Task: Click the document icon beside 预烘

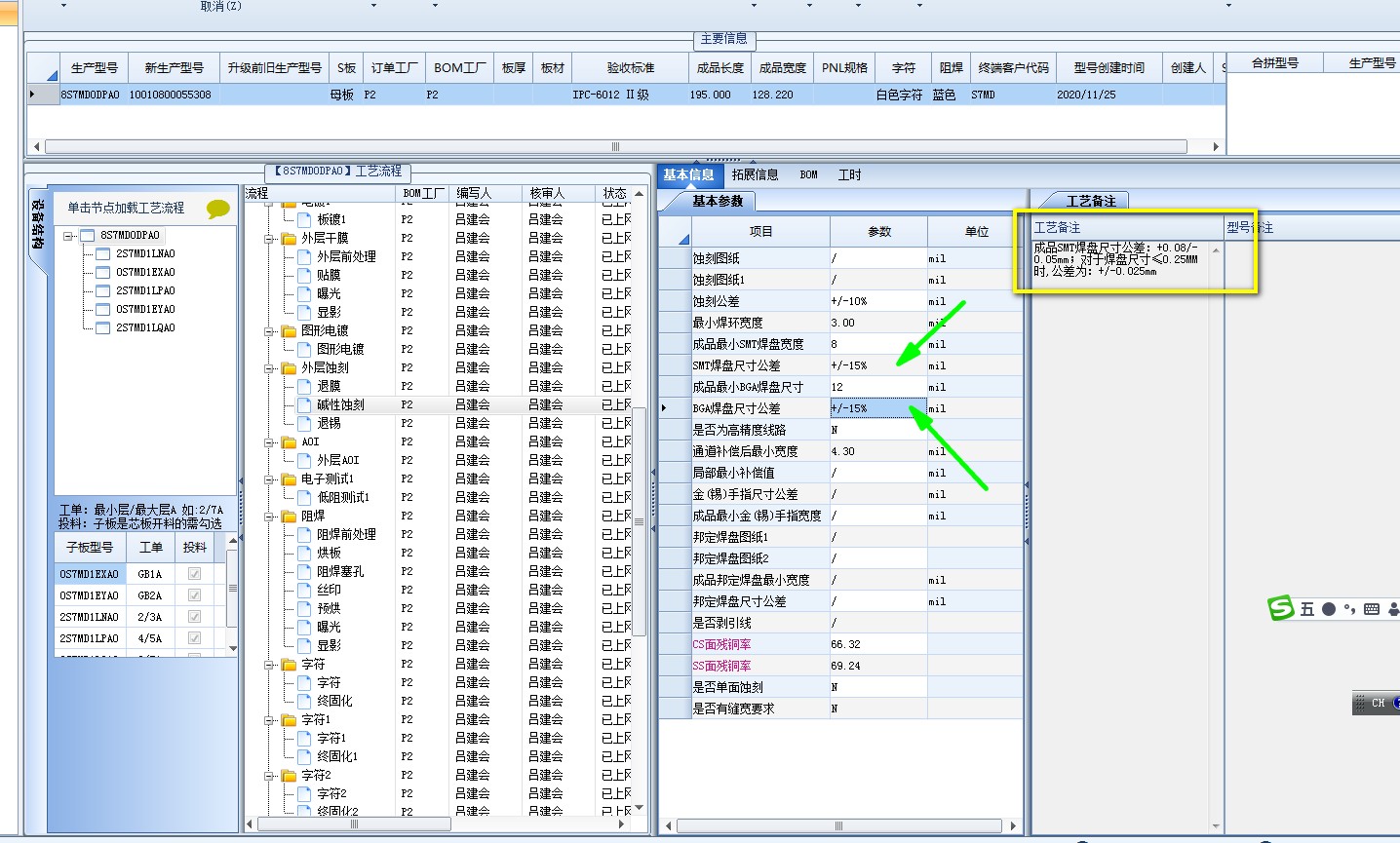Action: [x=304, y=608]
